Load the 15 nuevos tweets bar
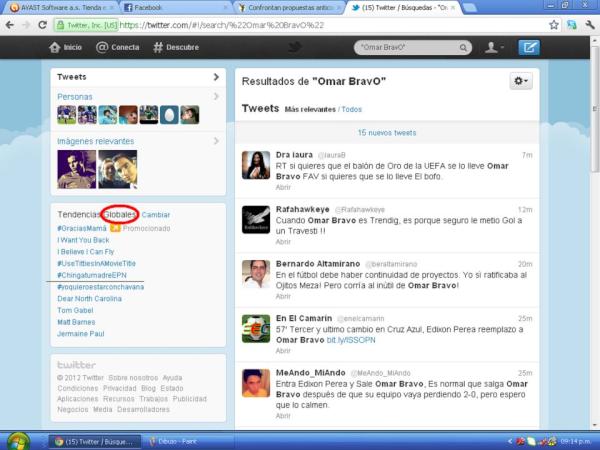The height and width of the screenshot is (450, 600). tap(387, 133)
